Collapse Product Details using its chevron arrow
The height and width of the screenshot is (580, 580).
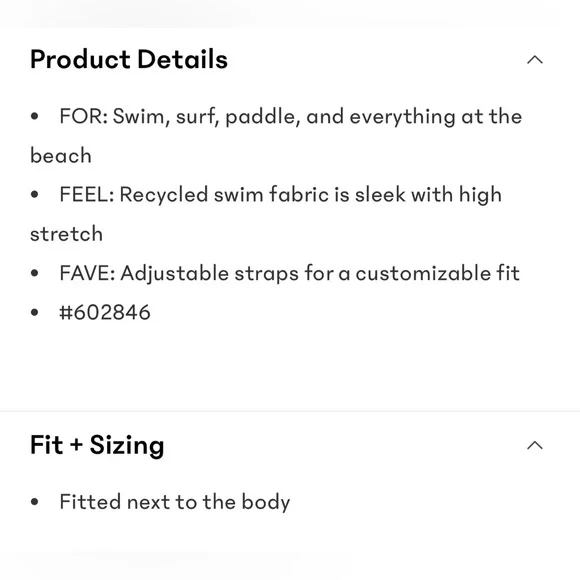[535, 60]
